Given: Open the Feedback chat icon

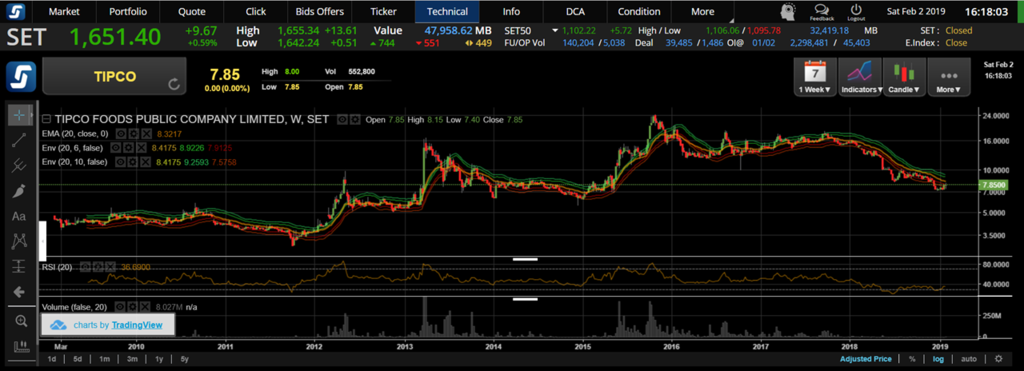Looking at the screenshot, I should 822,11.
